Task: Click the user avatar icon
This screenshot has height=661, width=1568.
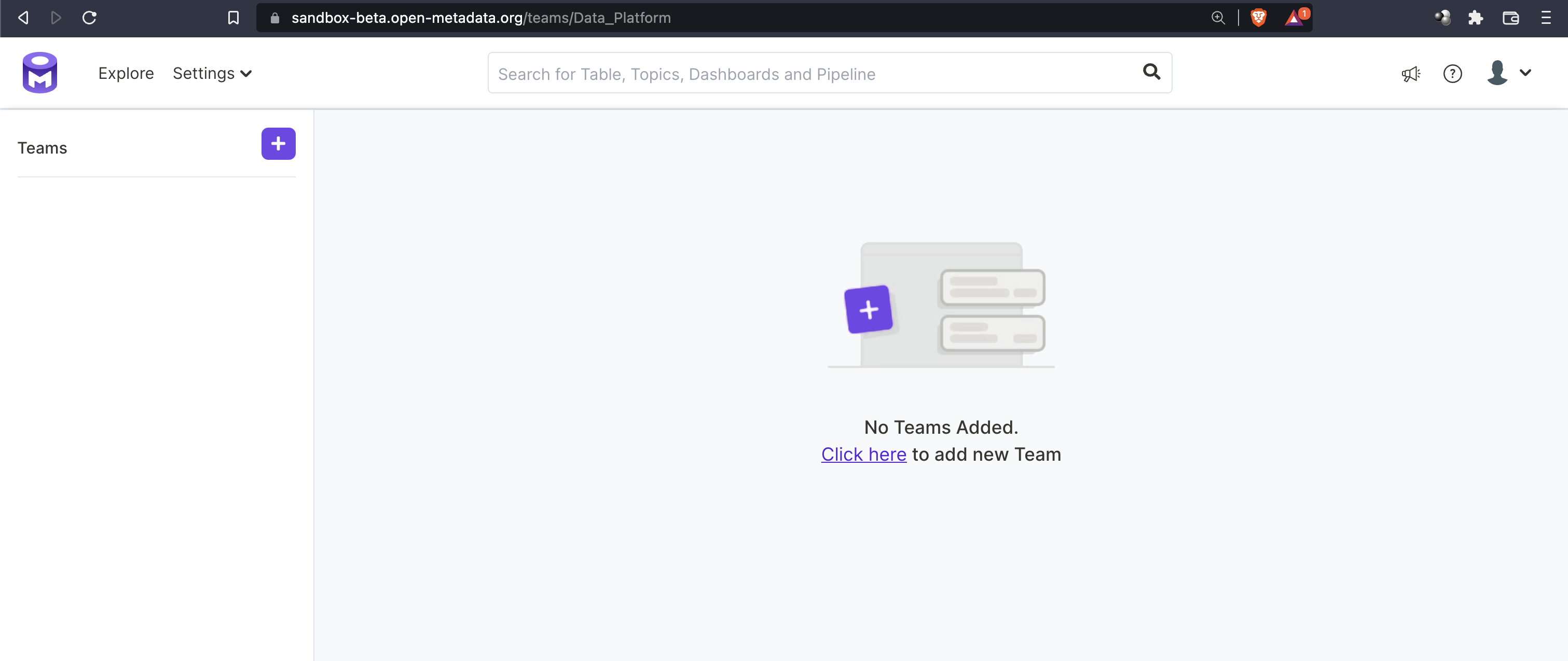Action: (1498, 73)
